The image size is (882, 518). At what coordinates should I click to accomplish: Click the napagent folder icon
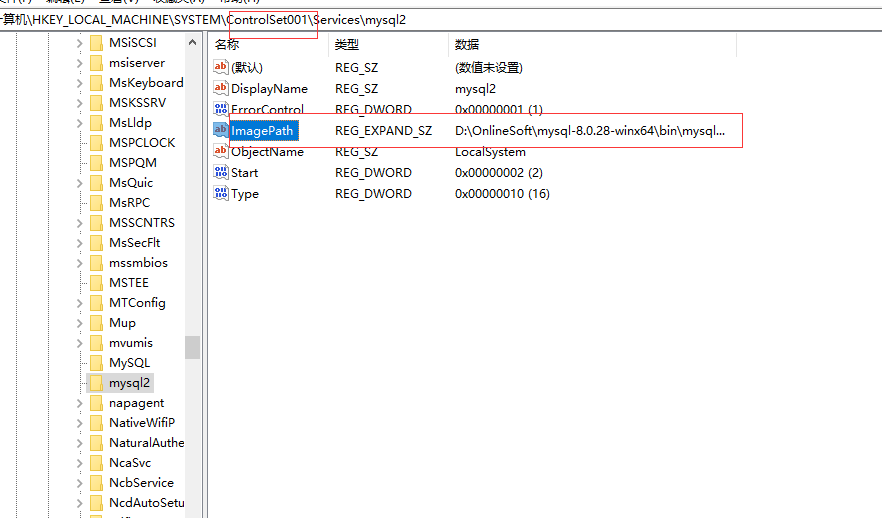click(x=97, y=403)
